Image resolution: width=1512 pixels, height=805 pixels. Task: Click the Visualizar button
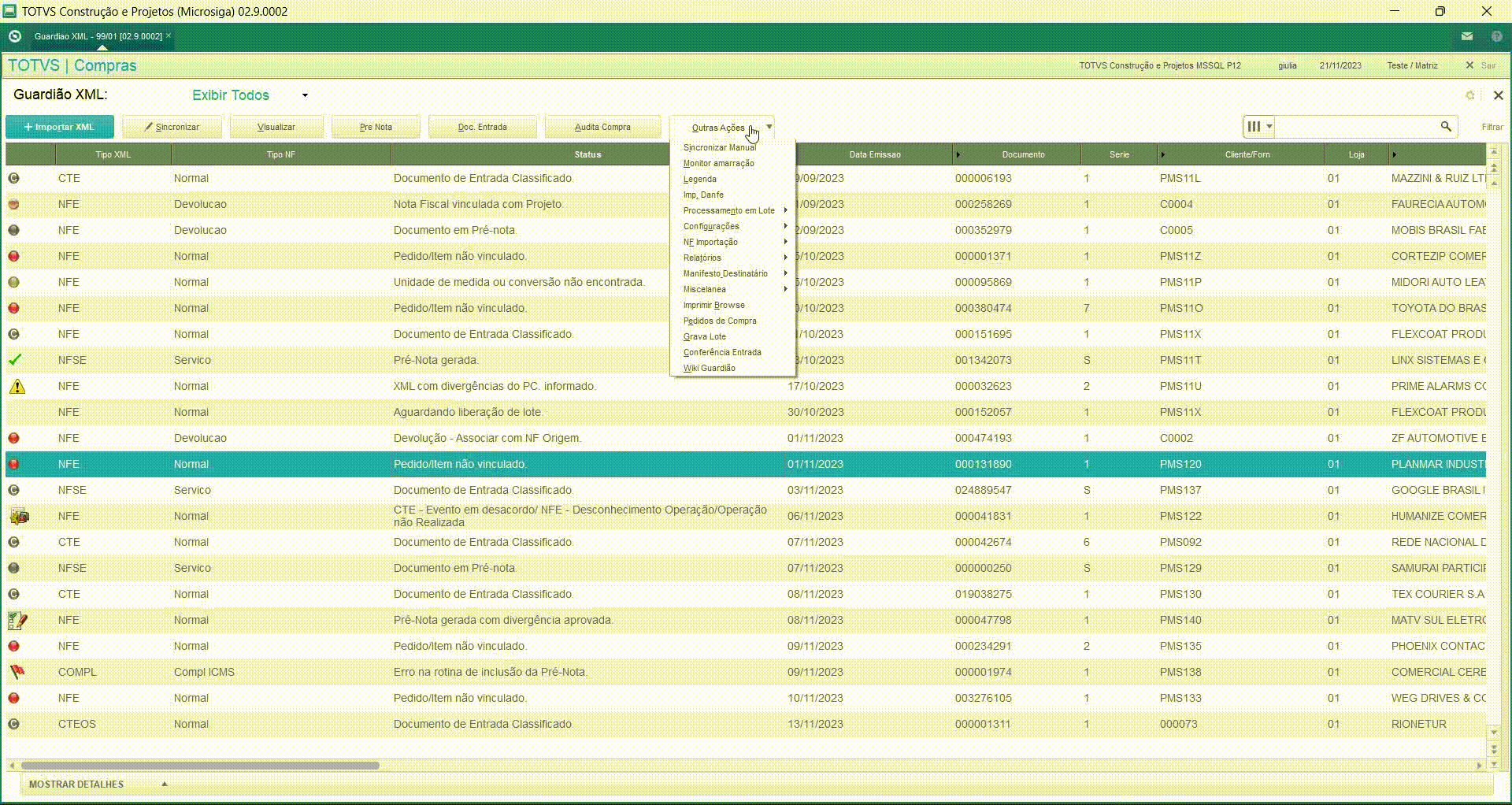click(x=276, y=127)
